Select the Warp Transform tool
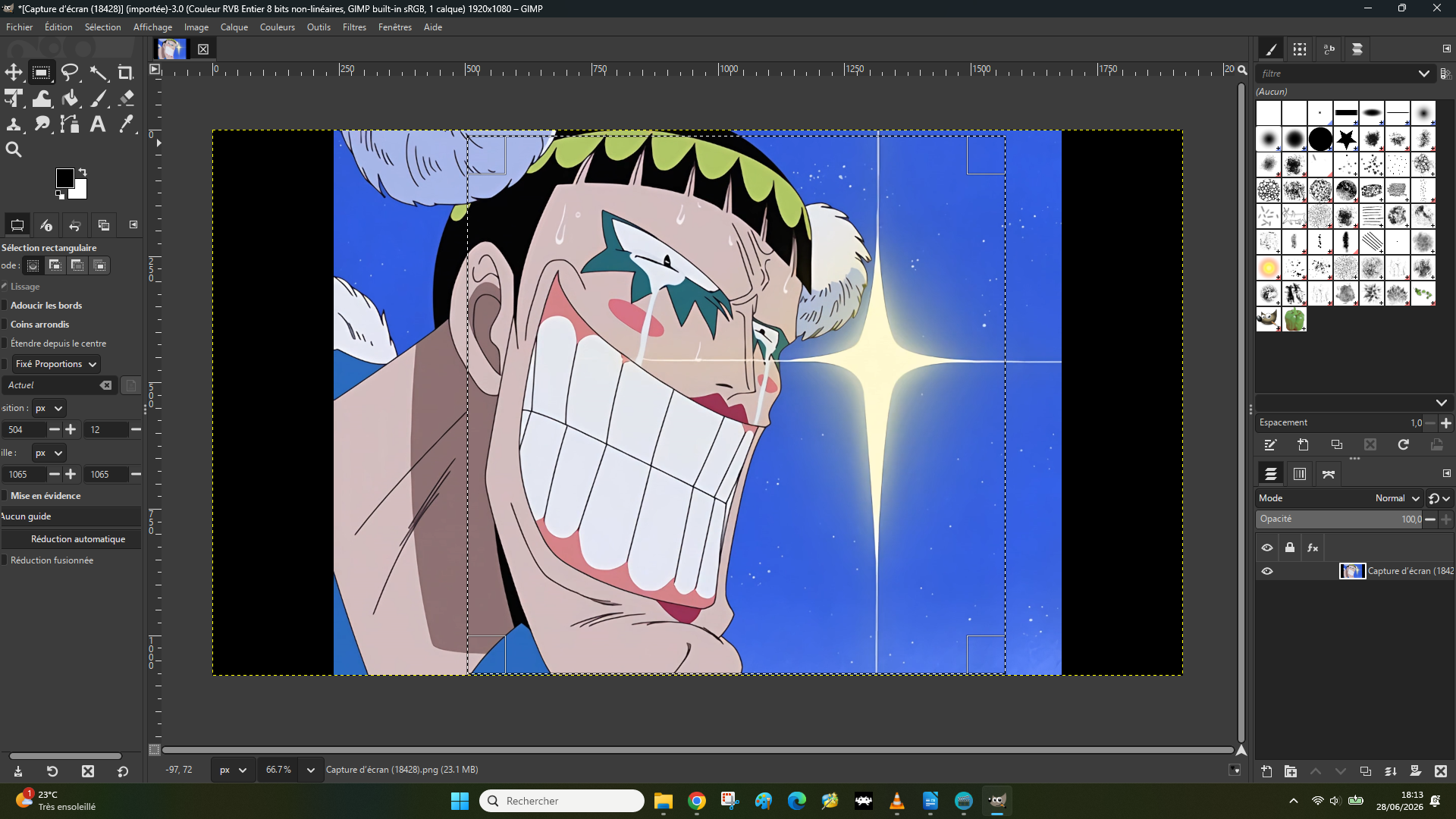 click(42, 99)
